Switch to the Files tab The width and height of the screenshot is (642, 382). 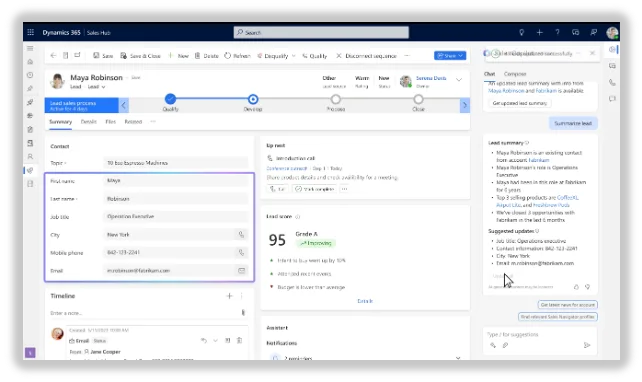tap(111, 122)
